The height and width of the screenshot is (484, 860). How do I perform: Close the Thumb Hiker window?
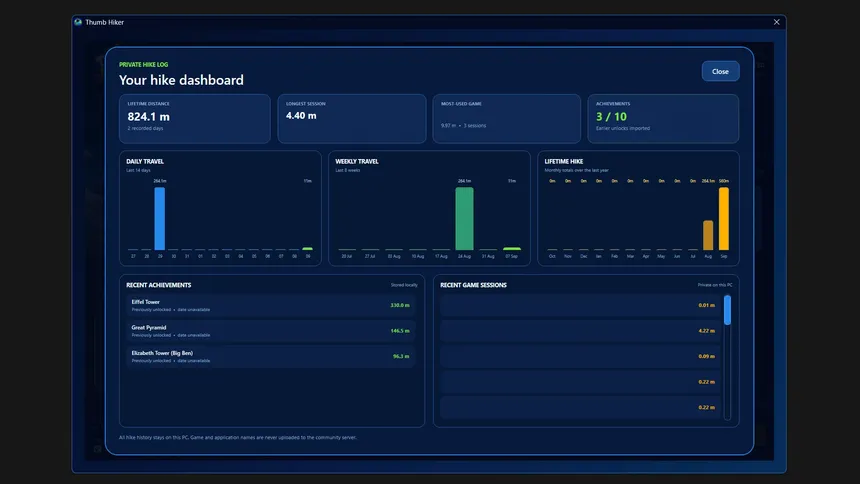pyautogui.click(x=776, y=22)
